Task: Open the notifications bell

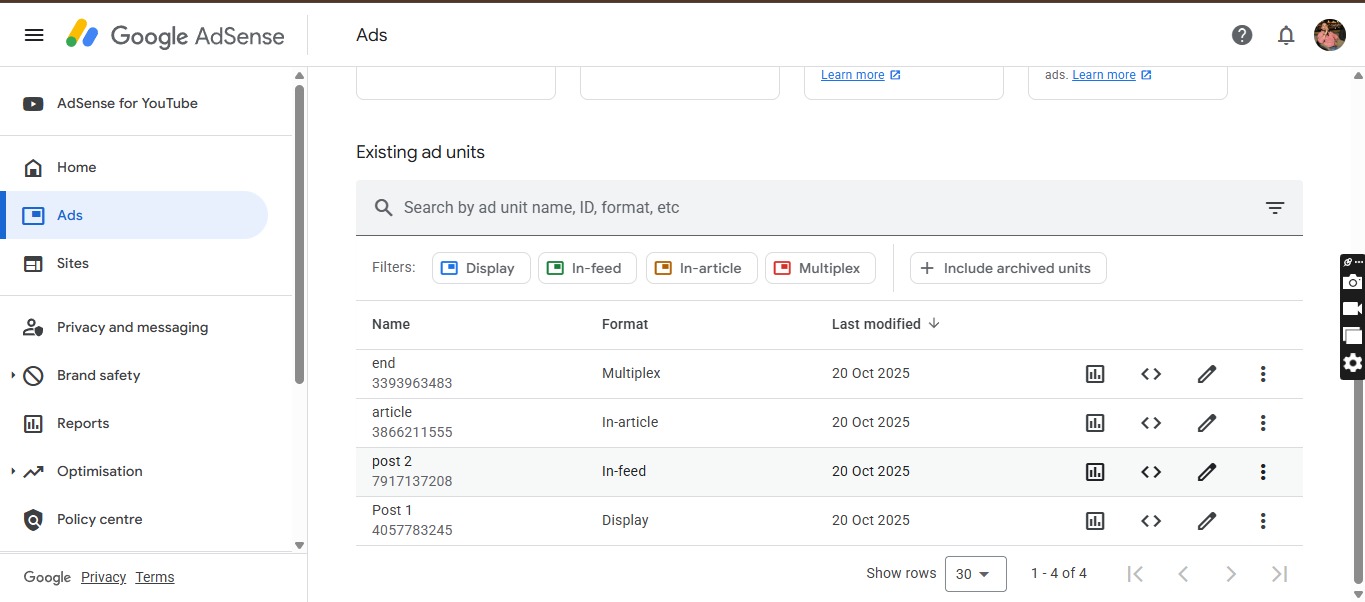Action: click(1286, 35)
